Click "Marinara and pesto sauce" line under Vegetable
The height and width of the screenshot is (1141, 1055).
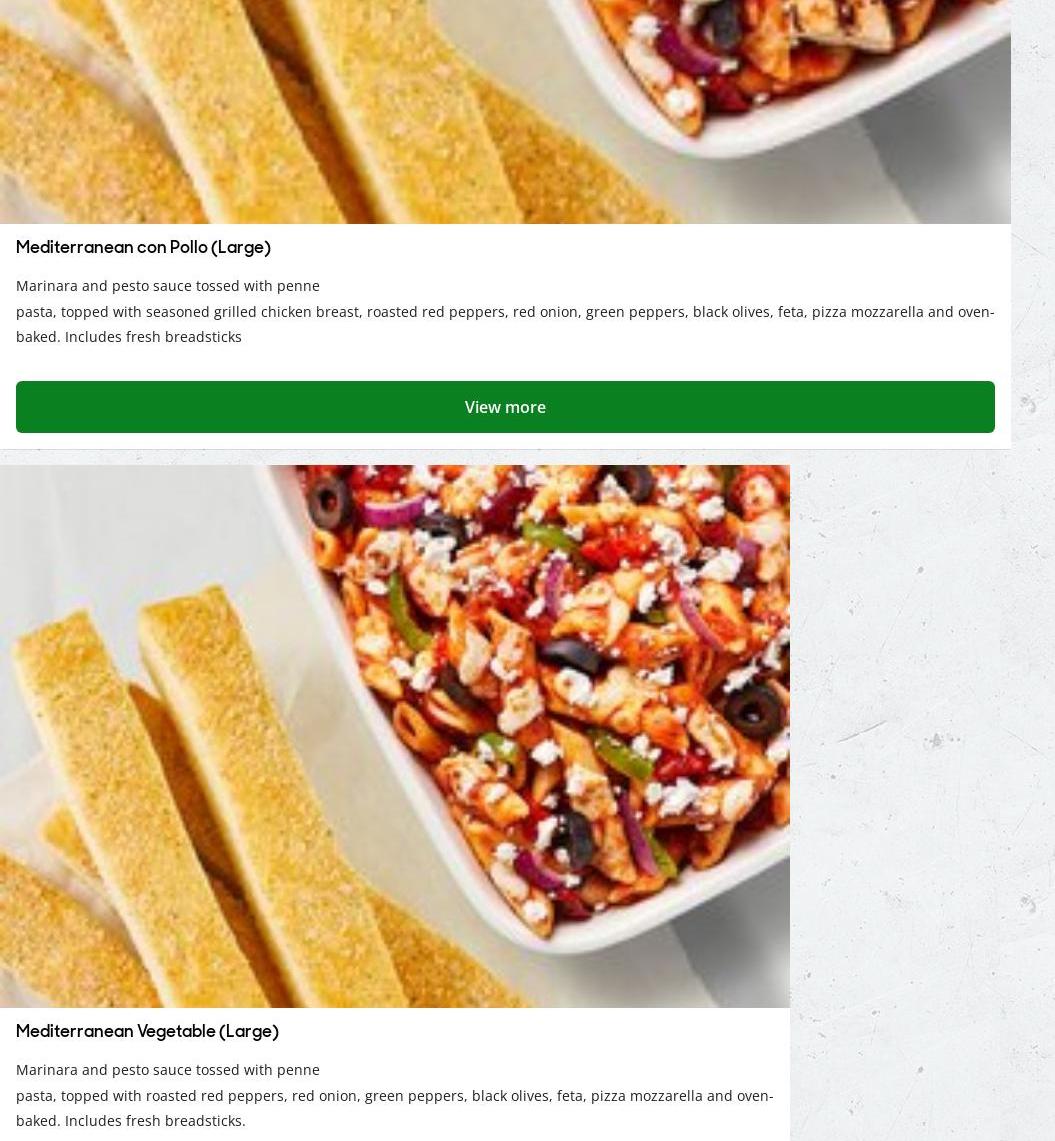(168, 1070)
